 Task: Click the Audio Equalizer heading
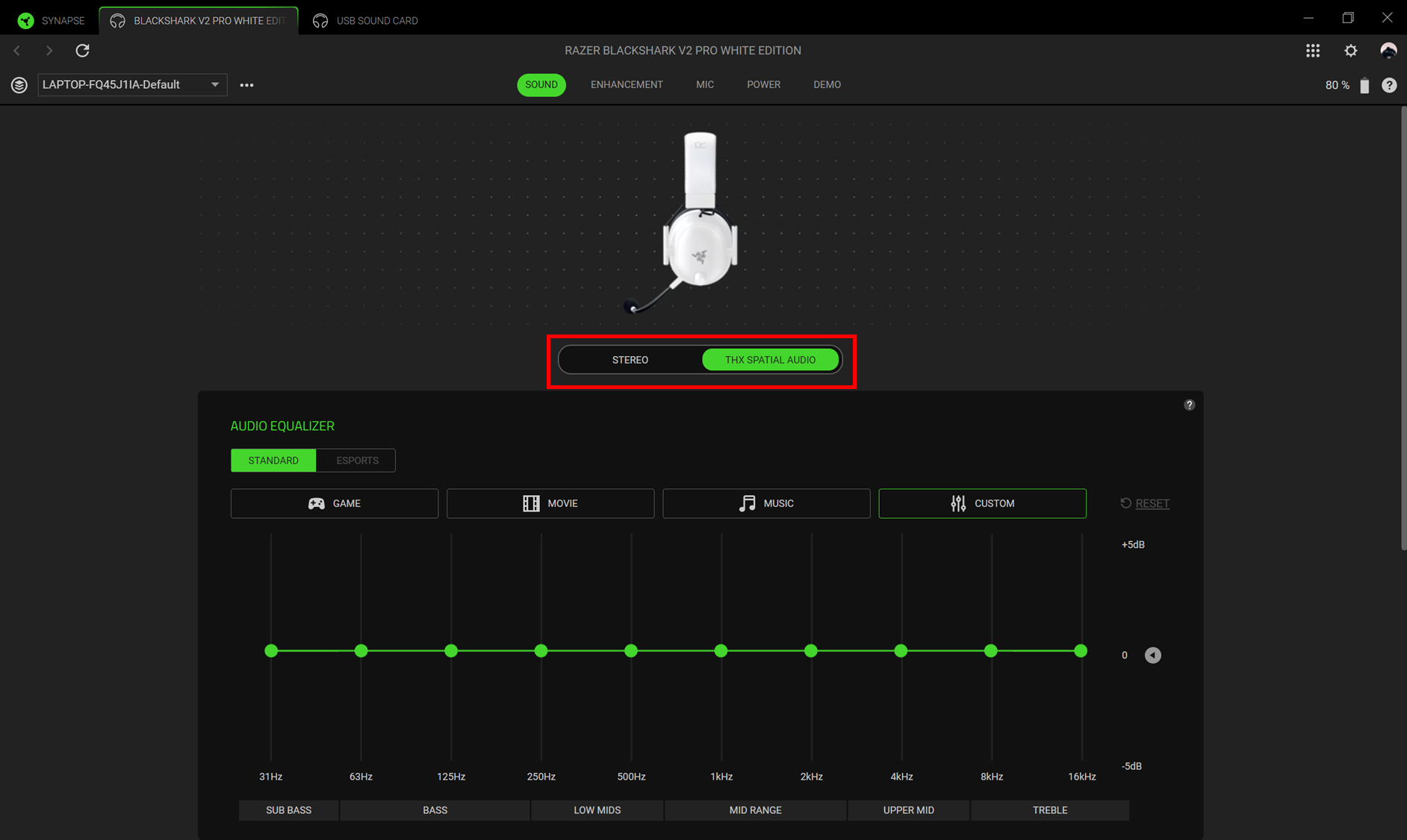[x=282, y=426]
